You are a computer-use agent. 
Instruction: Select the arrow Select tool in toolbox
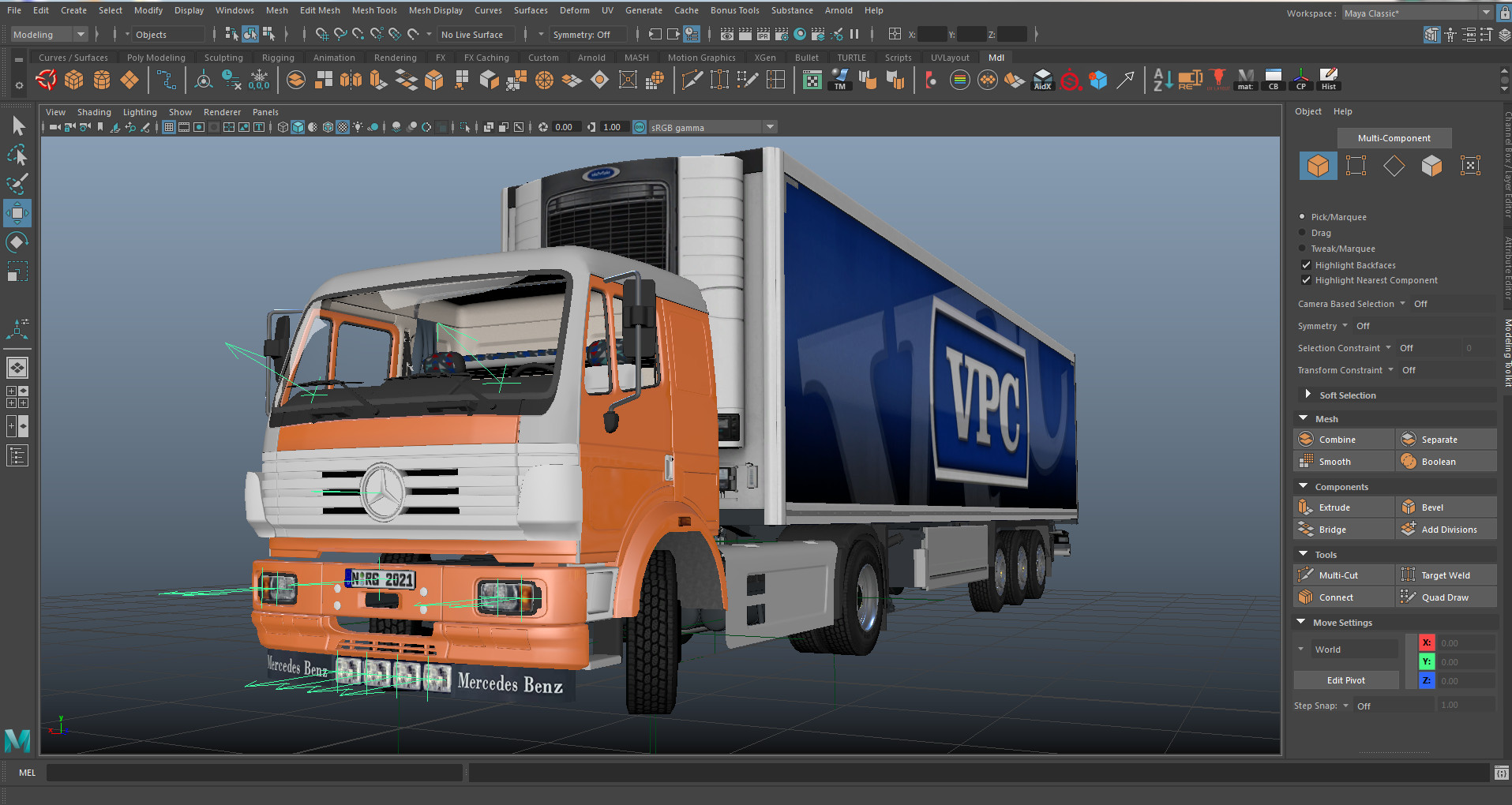point(17,126)
